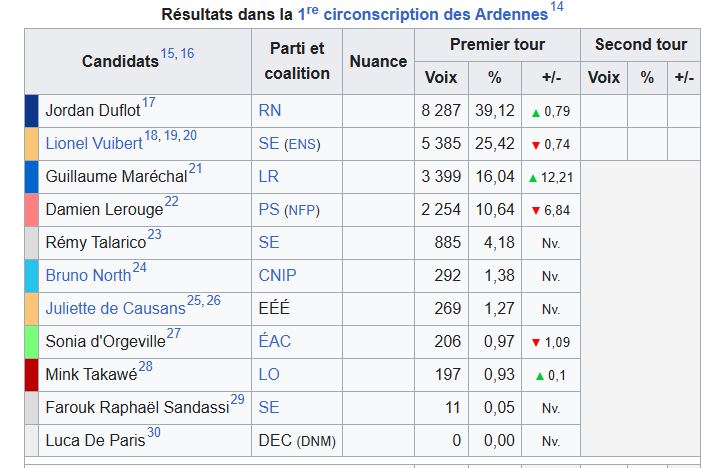Click the dark blue RN color swatch
702x468 pixels.
[x=32, y=111]
